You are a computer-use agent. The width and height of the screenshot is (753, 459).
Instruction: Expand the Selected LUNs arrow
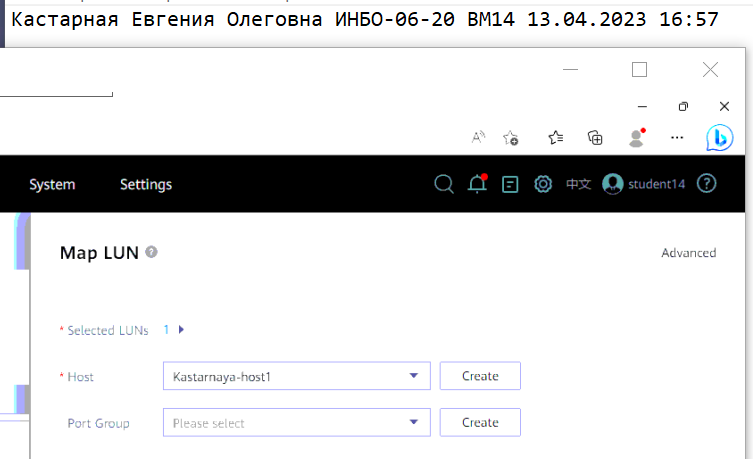(x=181, y=330)
